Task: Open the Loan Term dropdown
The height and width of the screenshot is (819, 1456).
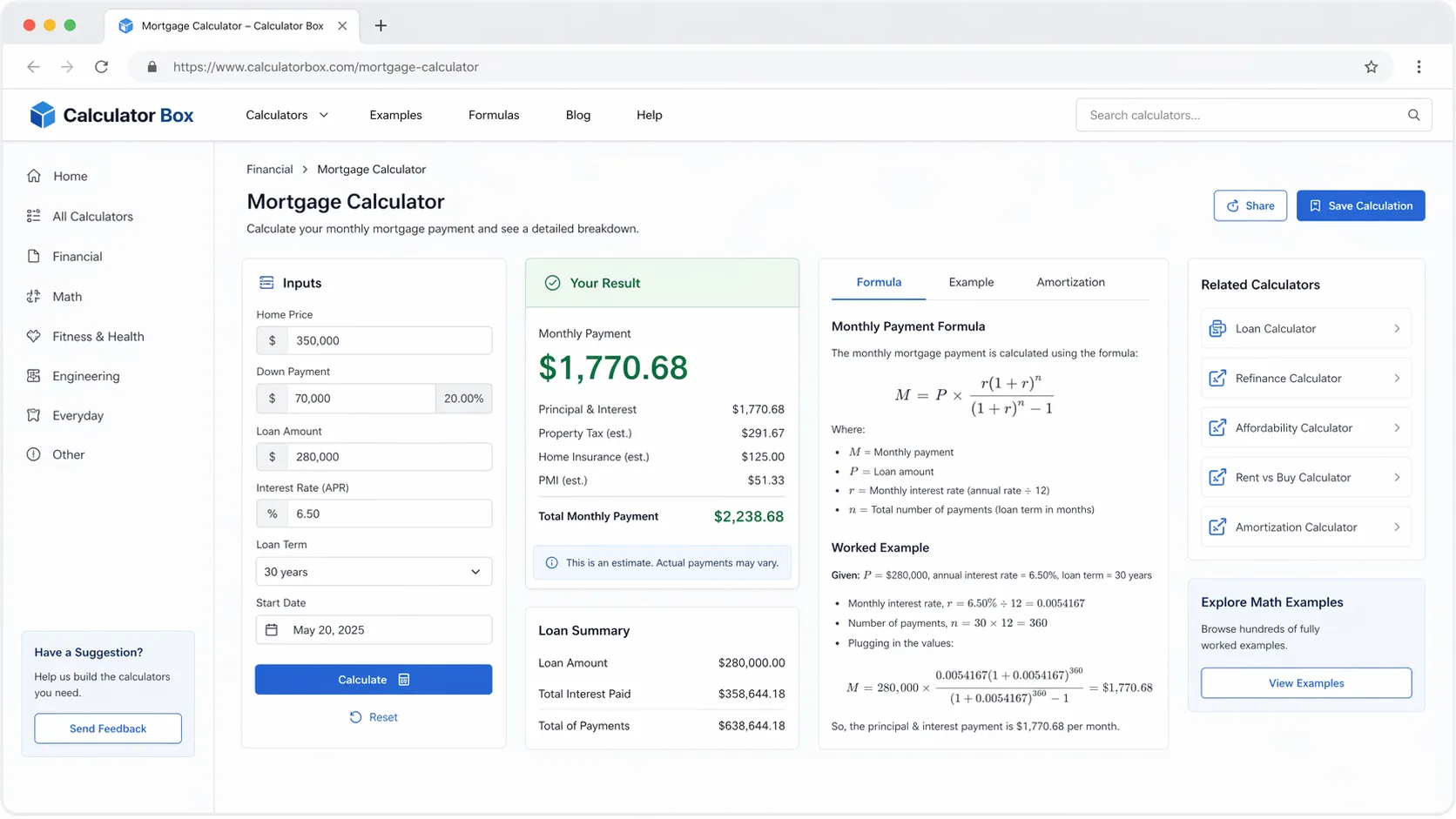Action: (374, 572)
